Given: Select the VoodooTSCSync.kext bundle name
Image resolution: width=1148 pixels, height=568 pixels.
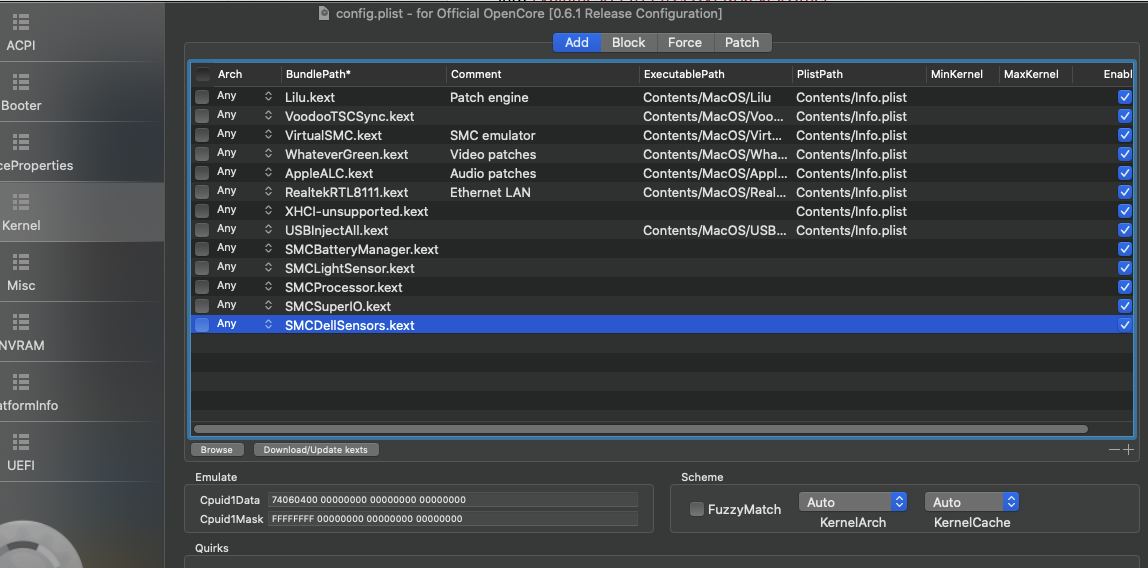Looking at the screenshot, I should [x=349, y=116].
